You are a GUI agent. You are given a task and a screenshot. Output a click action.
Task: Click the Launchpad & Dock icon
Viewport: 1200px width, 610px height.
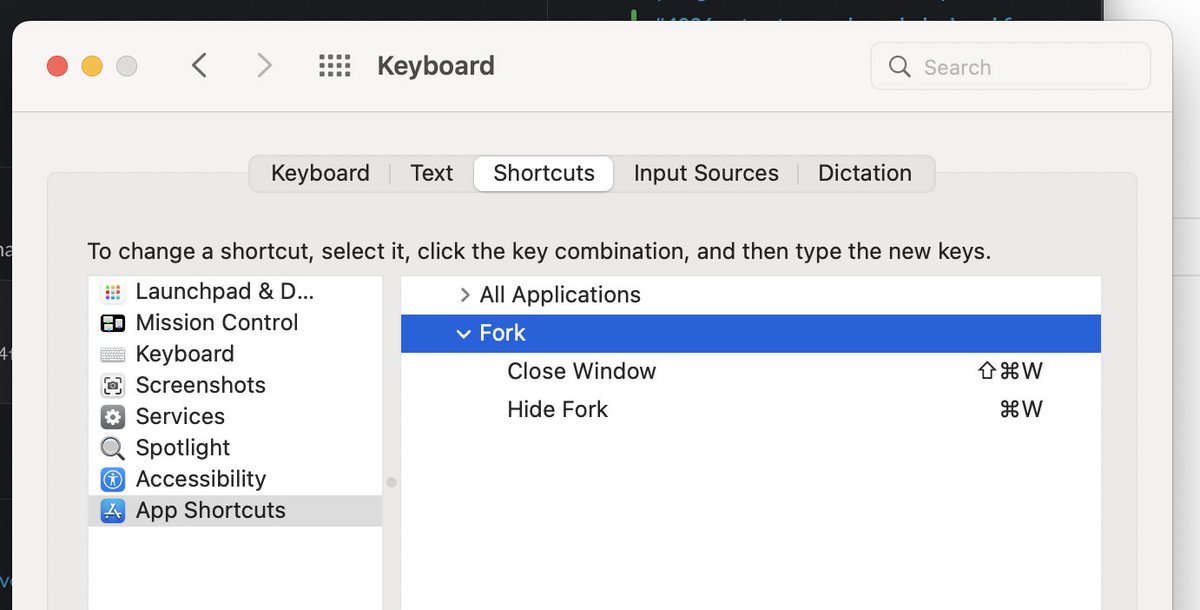113,292
